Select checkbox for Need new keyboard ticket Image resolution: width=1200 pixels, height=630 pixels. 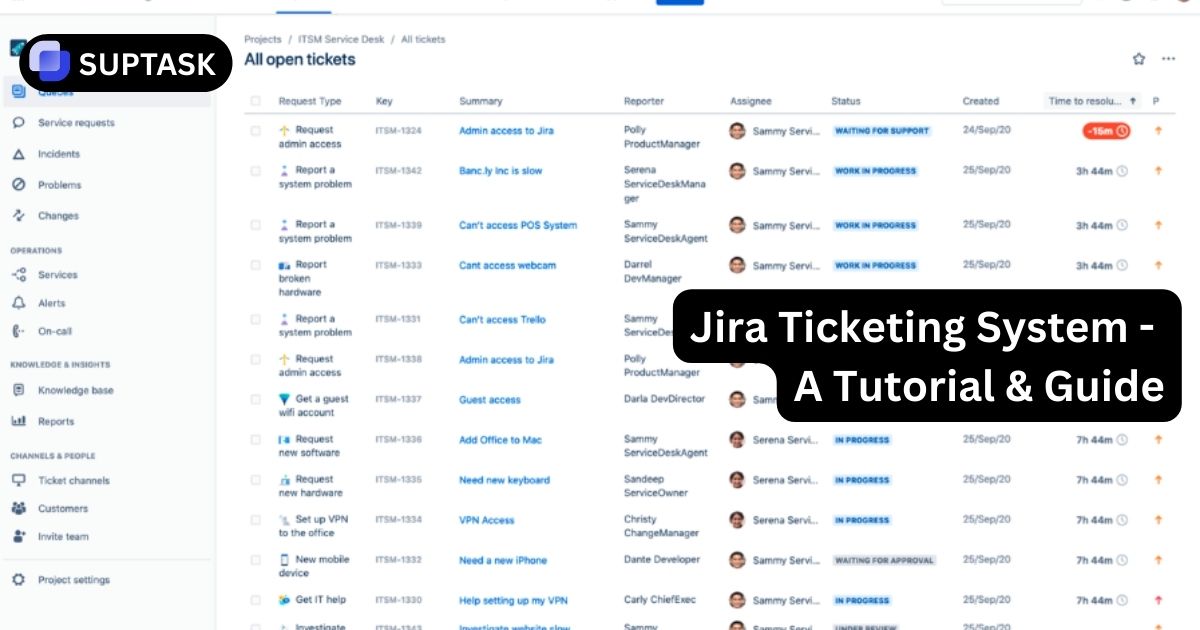[255, 480]
